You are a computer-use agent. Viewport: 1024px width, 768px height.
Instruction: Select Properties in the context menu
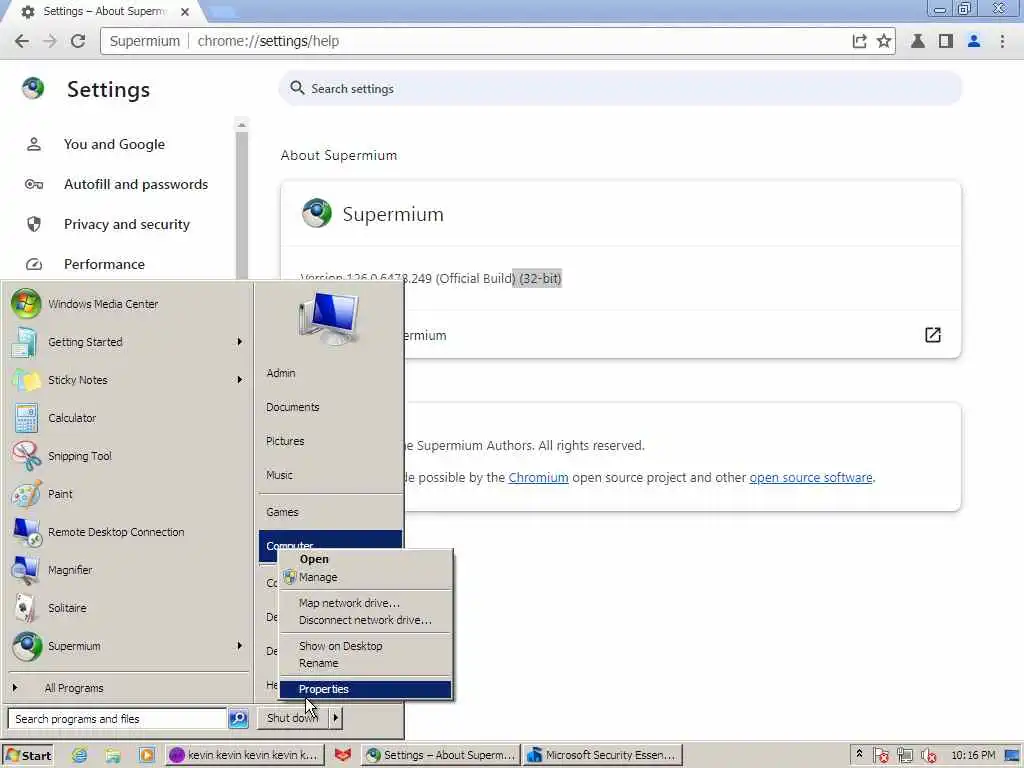[365, 689]
